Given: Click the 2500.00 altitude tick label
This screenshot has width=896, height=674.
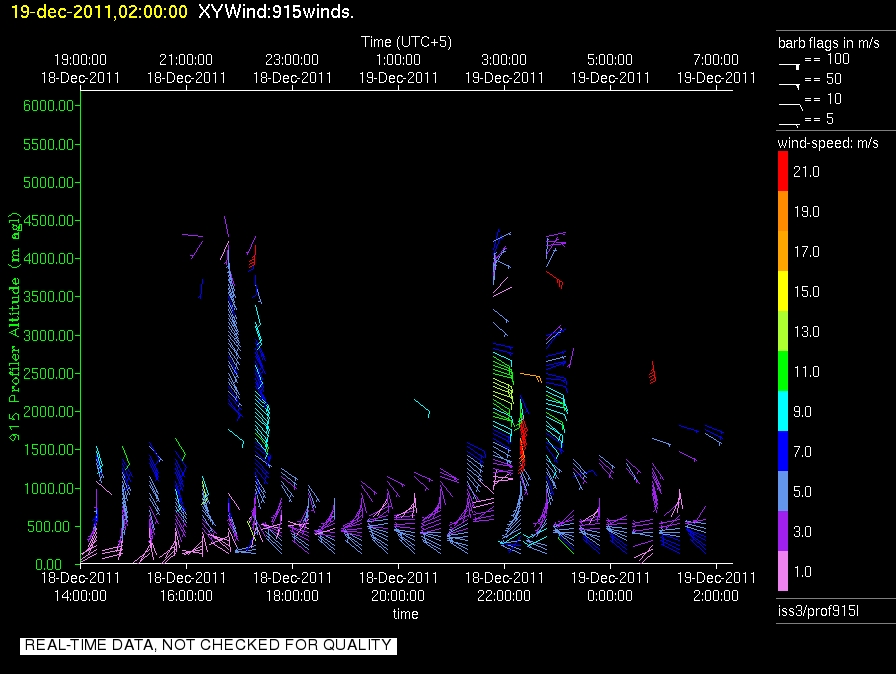Looking at the screenshot, I should pyautogui.click(x=49, y=374).
